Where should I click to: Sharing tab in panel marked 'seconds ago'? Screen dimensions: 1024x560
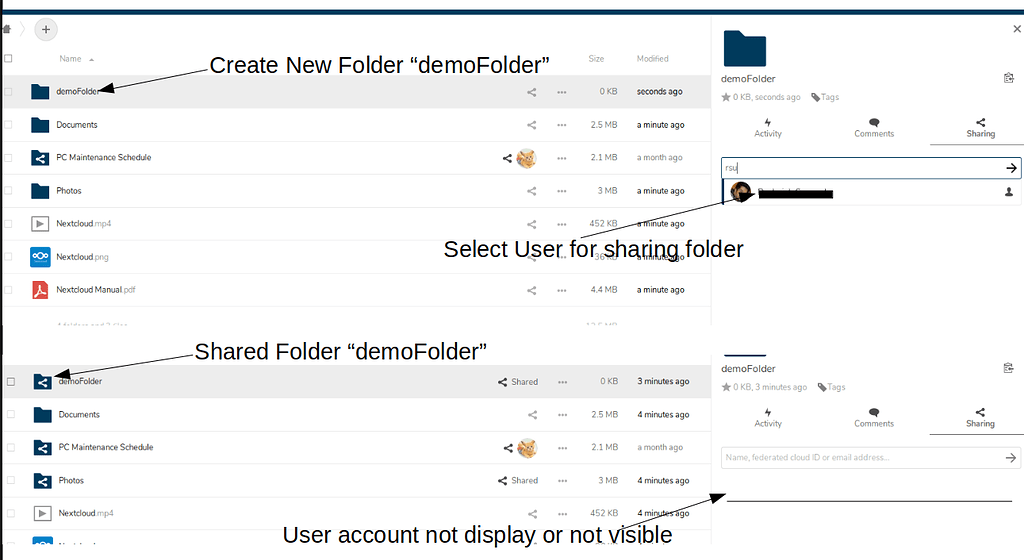[980, 128]
